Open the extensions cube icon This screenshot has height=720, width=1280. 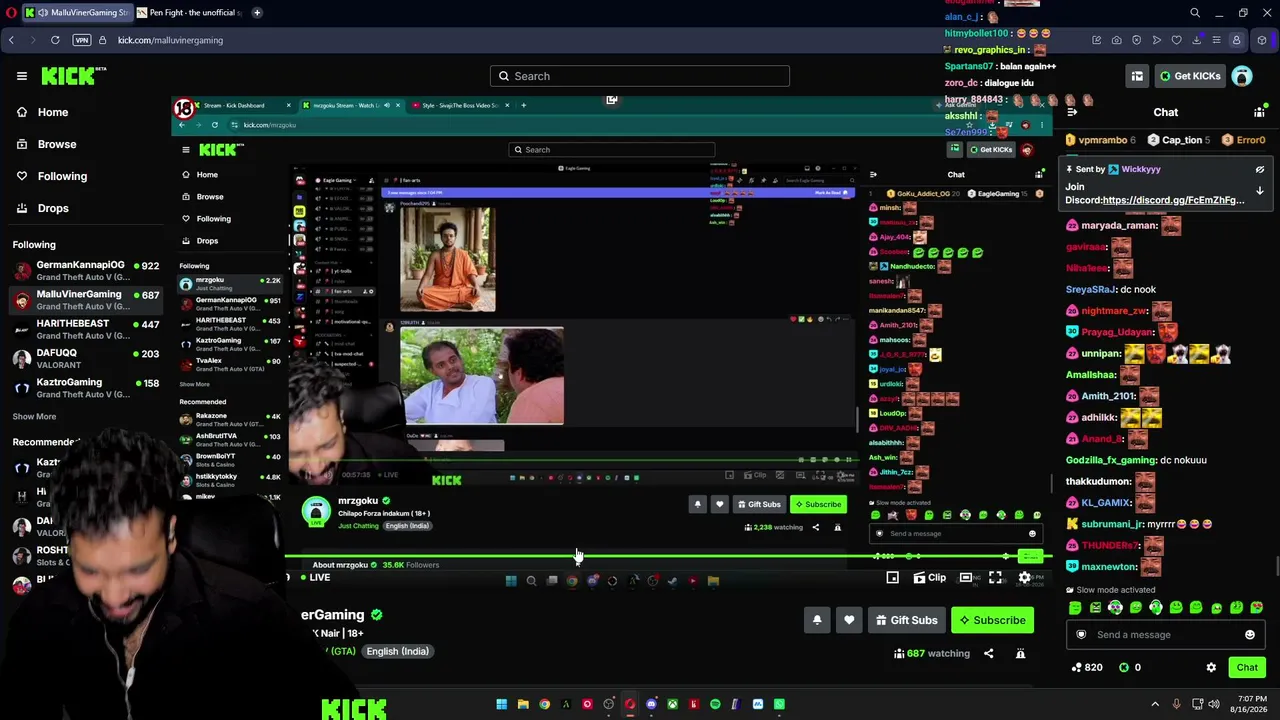(x=1262, y=40)
